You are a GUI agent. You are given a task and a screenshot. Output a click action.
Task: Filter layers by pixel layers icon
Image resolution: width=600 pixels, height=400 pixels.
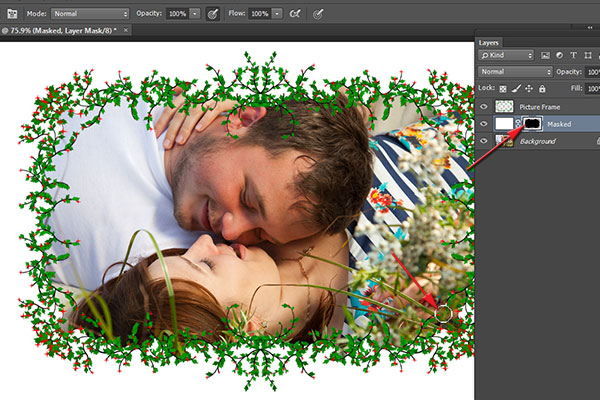tap(545, 56)
